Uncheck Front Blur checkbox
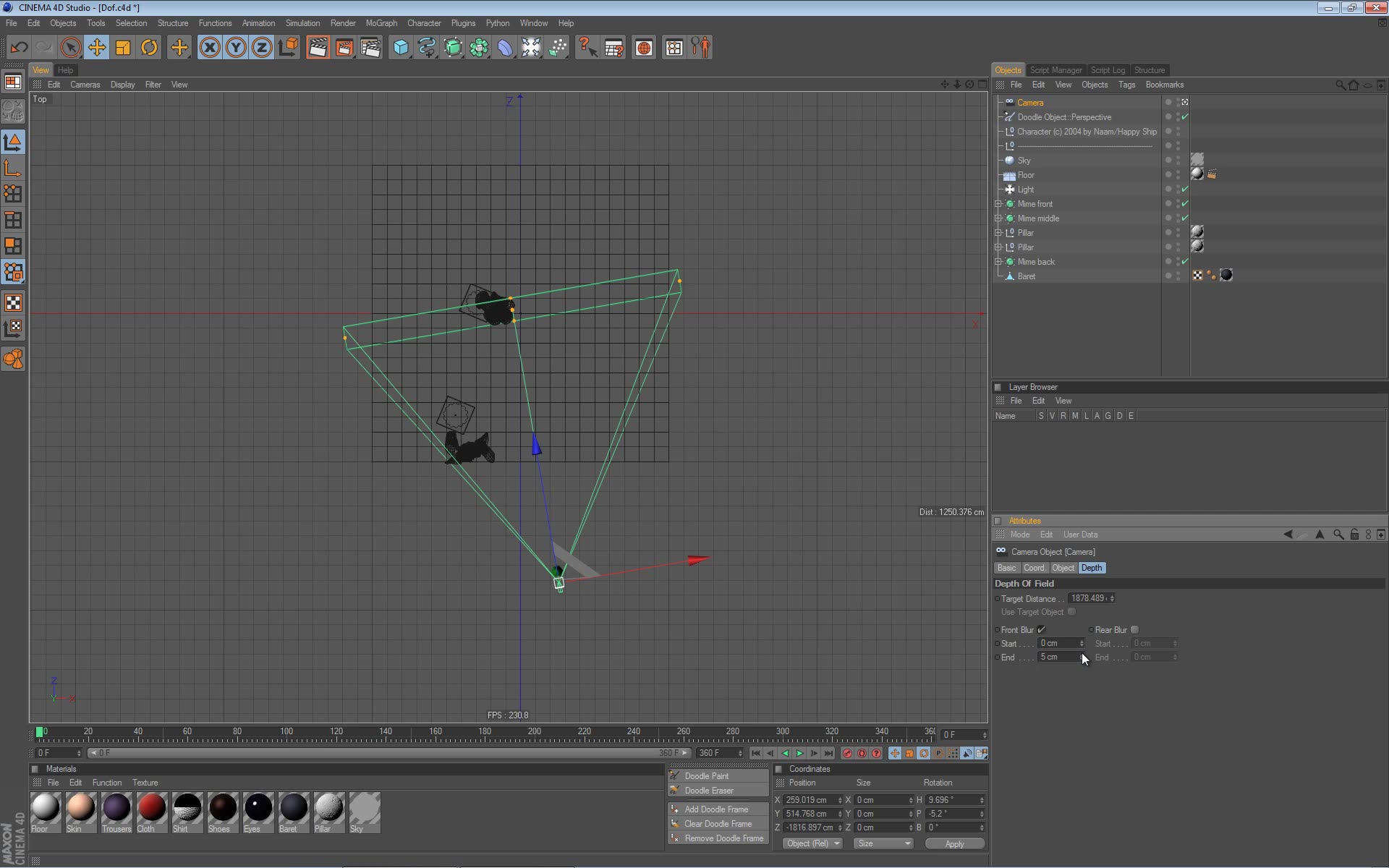This screenshot has height=868, width=1389. 1042,629
